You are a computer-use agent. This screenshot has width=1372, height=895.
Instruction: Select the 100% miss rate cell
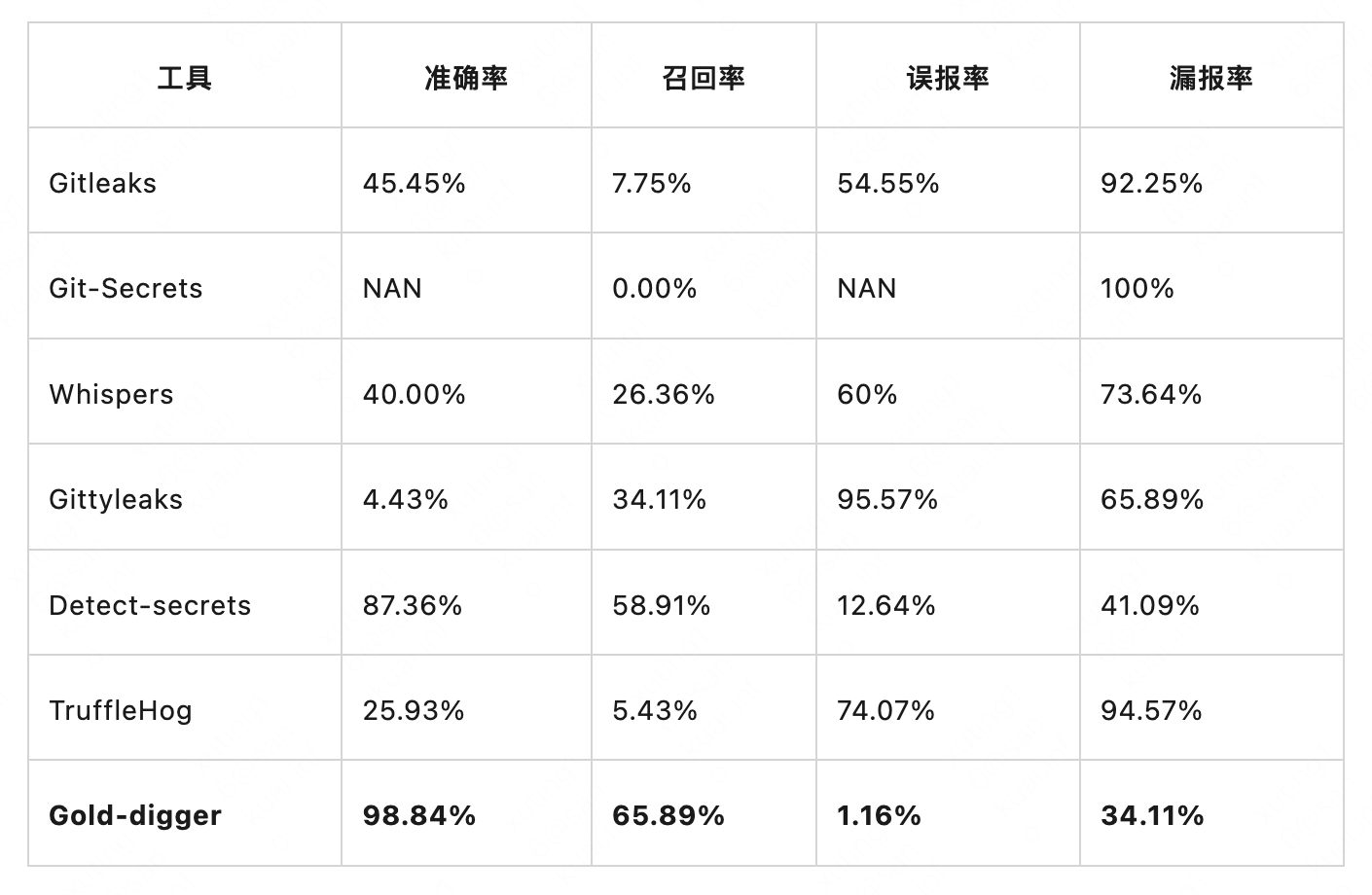(x=1137, y=288)
